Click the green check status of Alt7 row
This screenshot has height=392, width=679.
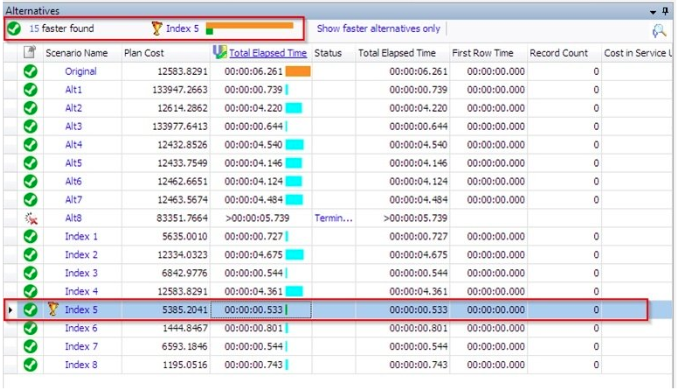30,200
